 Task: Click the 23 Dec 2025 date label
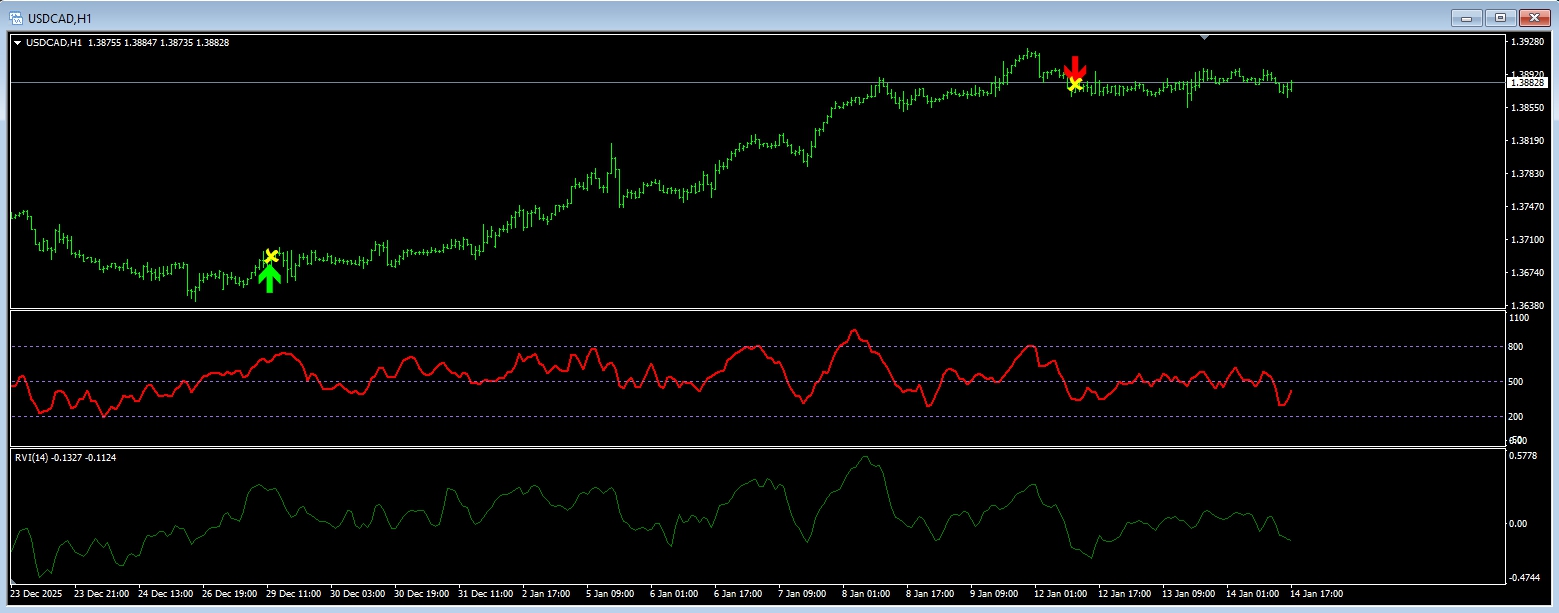coord(39,593)
